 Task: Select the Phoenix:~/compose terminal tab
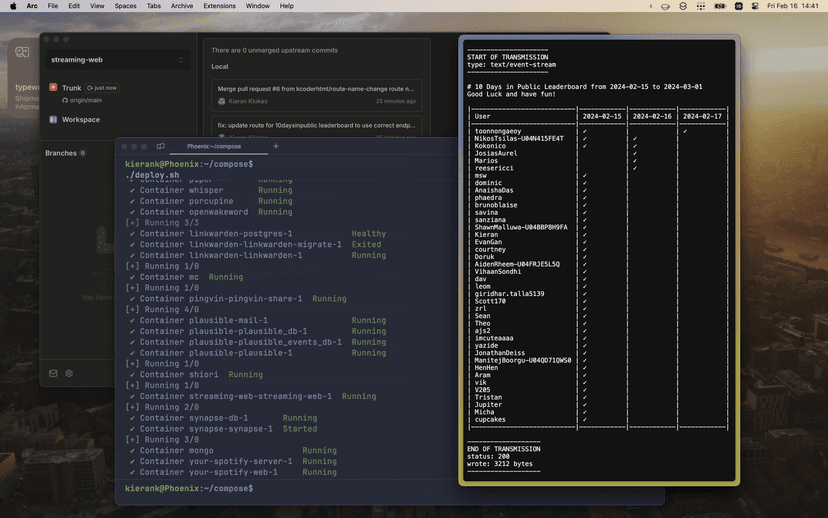213,146
